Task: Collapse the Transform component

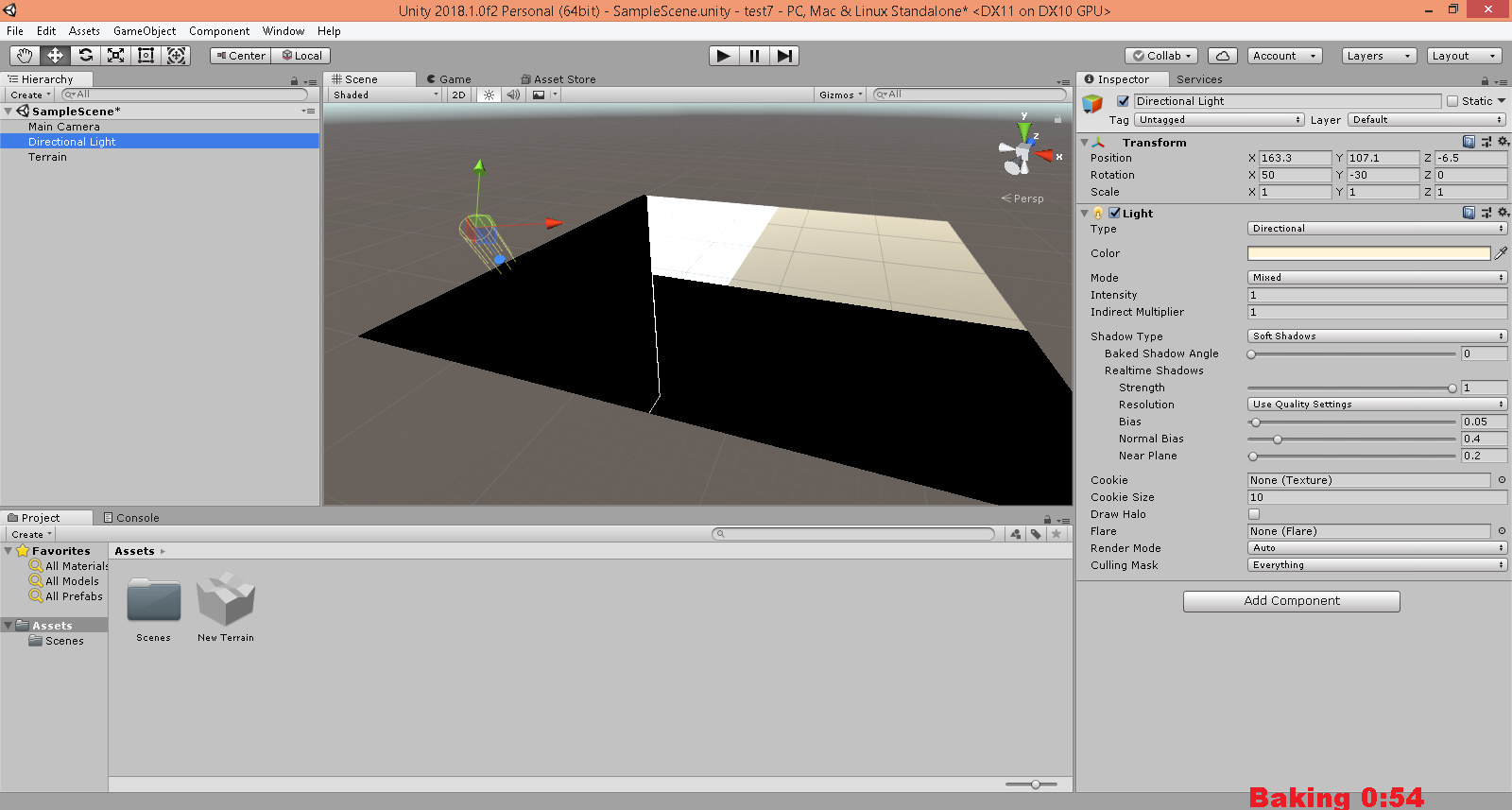Action: click(1085, 143)
